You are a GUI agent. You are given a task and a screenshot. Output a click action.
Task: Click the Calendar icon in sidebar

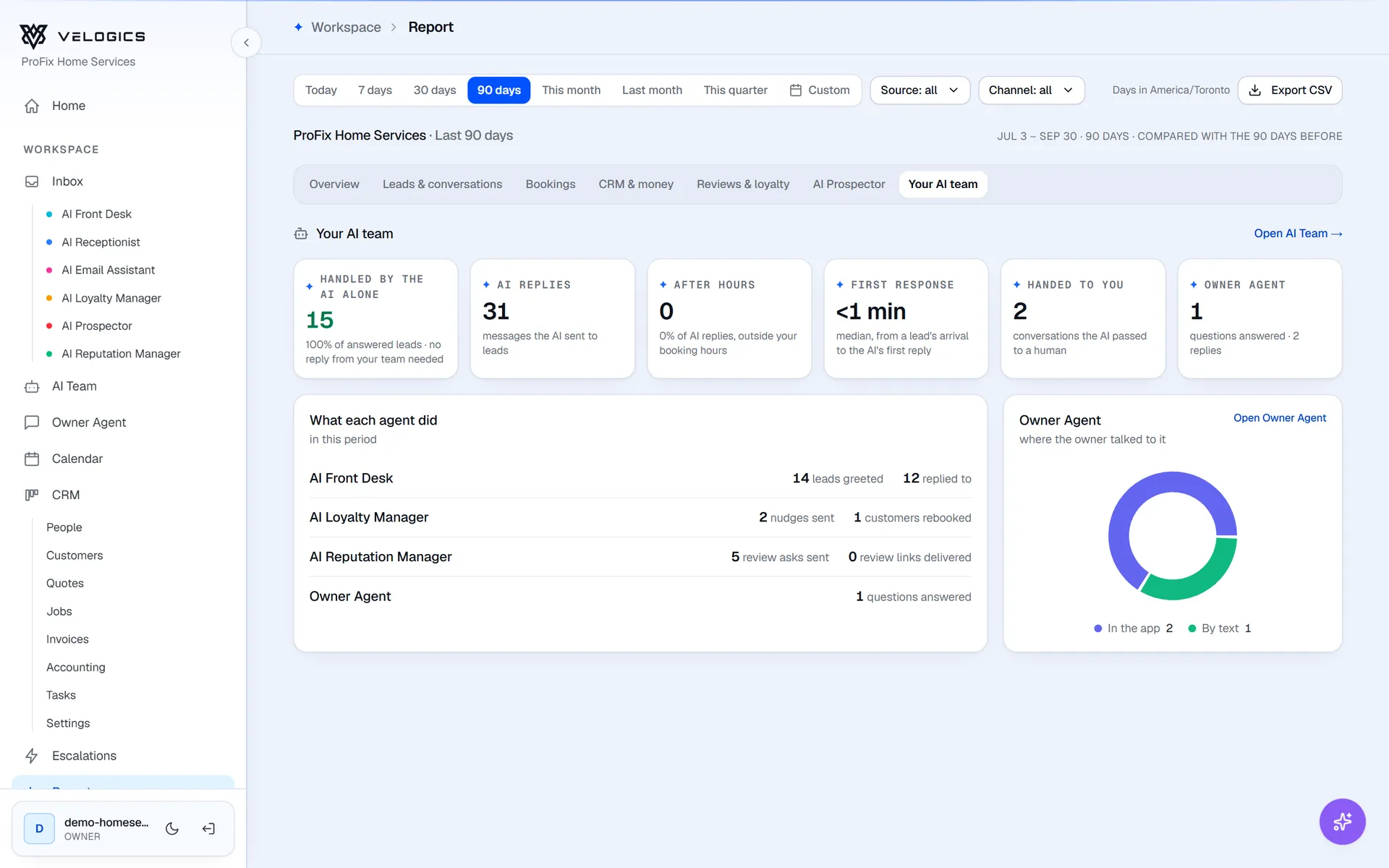click(x=32, y=459)
